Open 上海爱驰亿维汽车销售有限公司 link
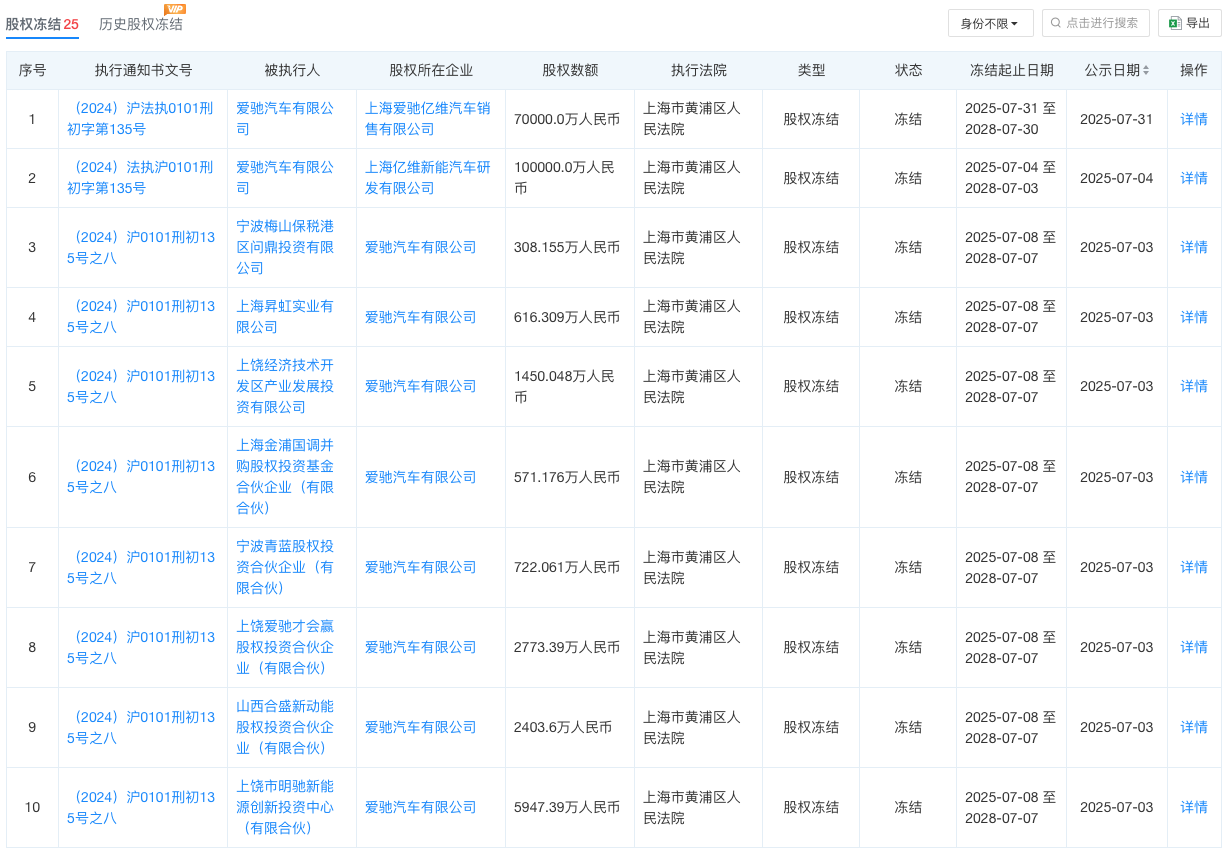The height and width of the screenshot is (853, 1227). (428, 119)
